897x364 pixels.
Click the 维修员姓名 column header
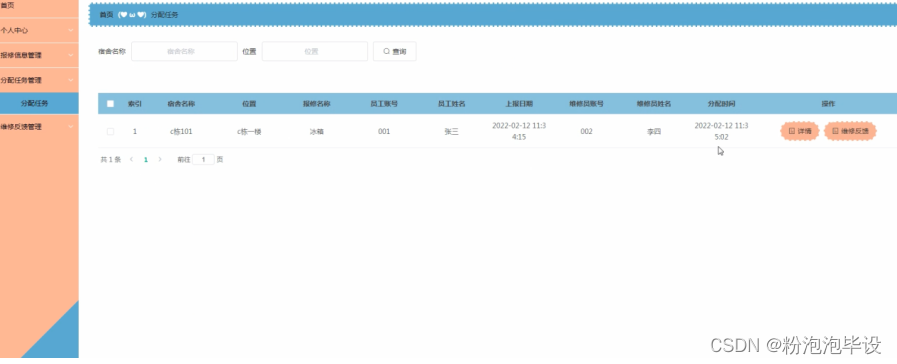(654, 104)
